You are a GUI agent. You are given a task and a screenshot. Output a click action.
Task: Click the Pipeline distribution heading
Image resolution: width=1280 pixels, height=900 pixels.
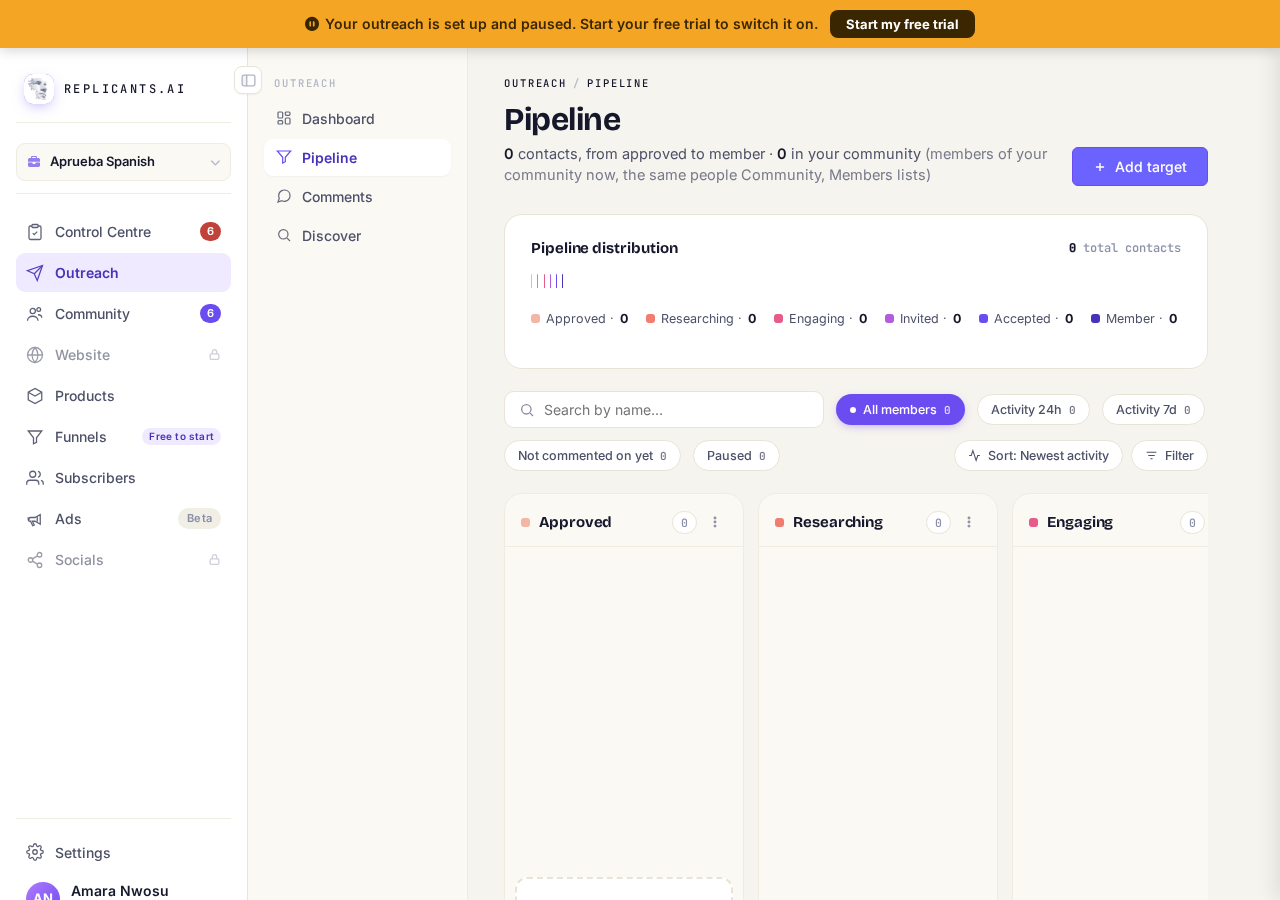point(604,248)
